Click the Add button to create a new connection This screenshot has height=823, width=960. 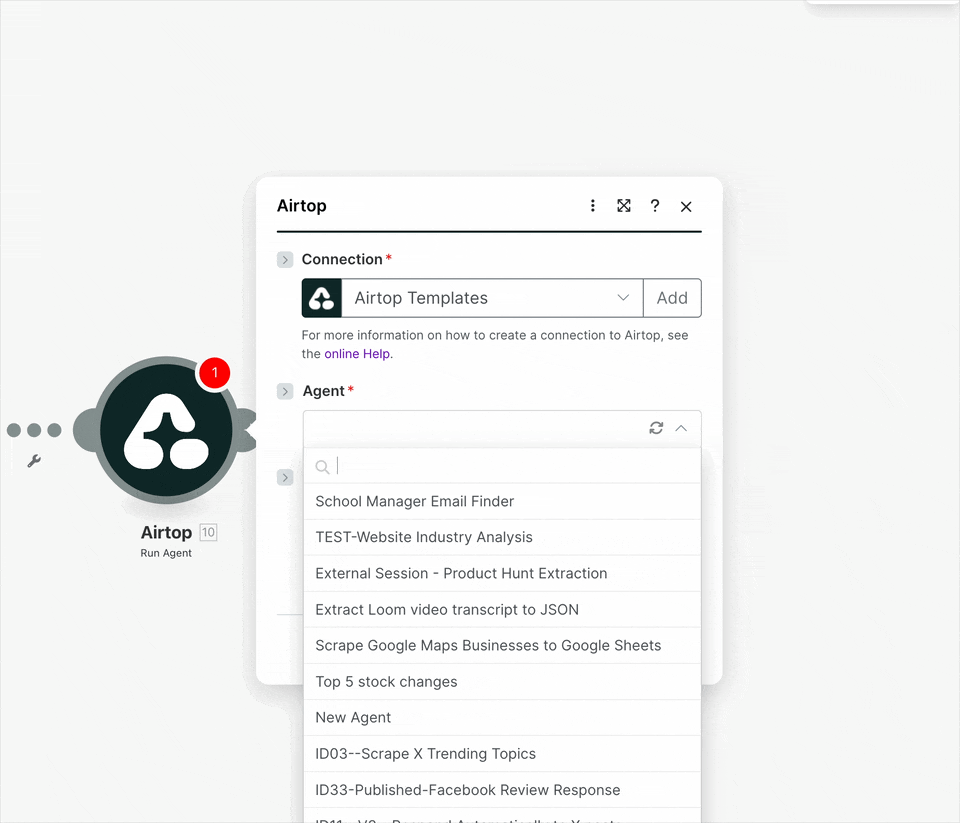(x=671, y=297)
